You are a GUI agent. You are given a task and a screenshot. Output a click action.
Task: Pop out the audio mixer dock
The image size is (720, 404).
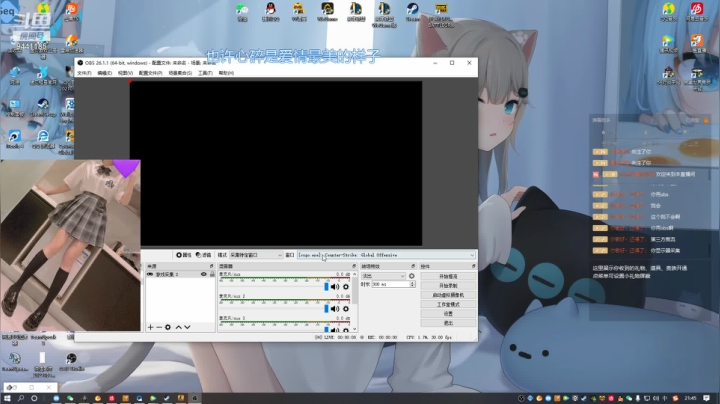(x=354, y=266)
